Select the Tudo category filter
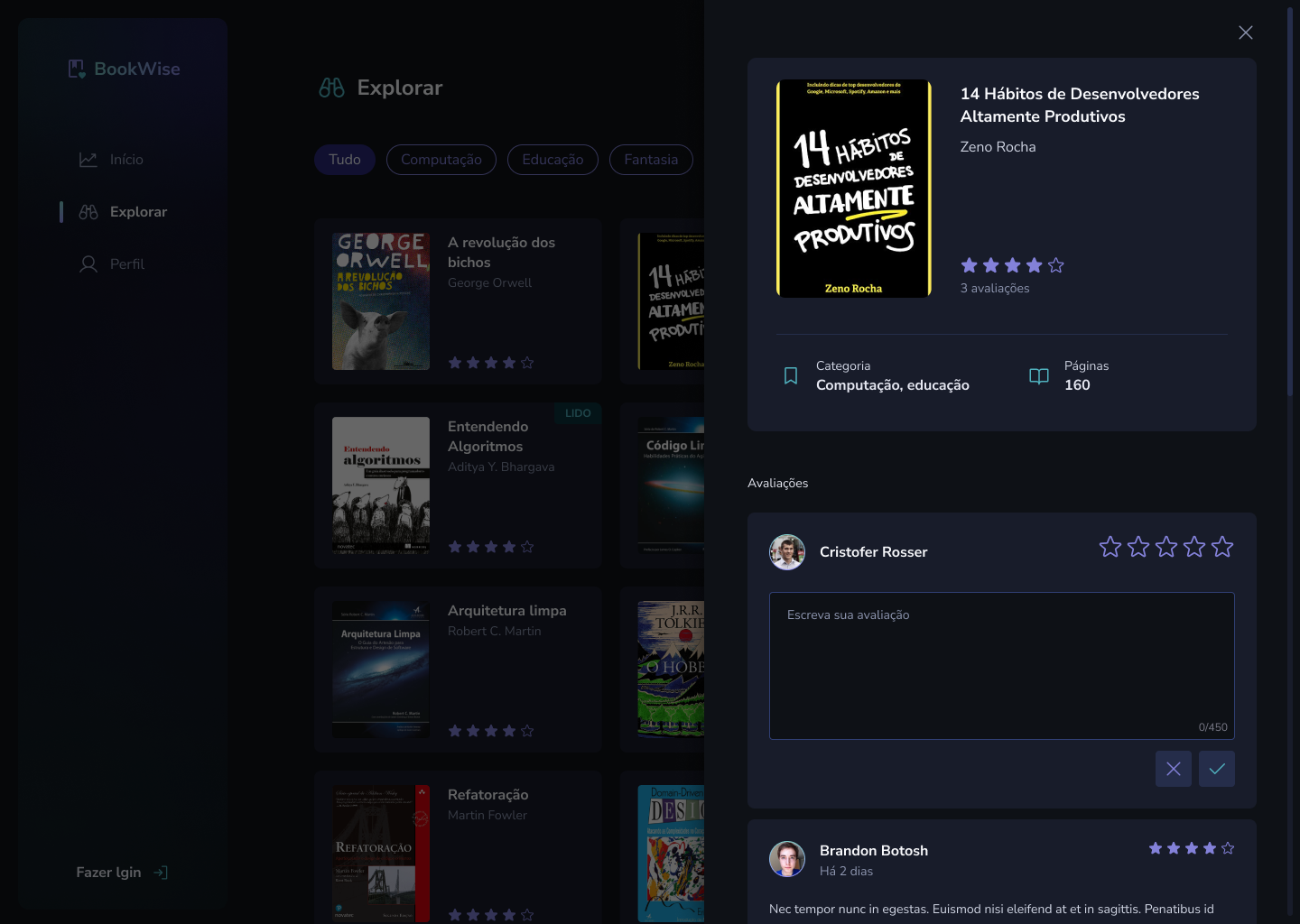 pos(345,160)
